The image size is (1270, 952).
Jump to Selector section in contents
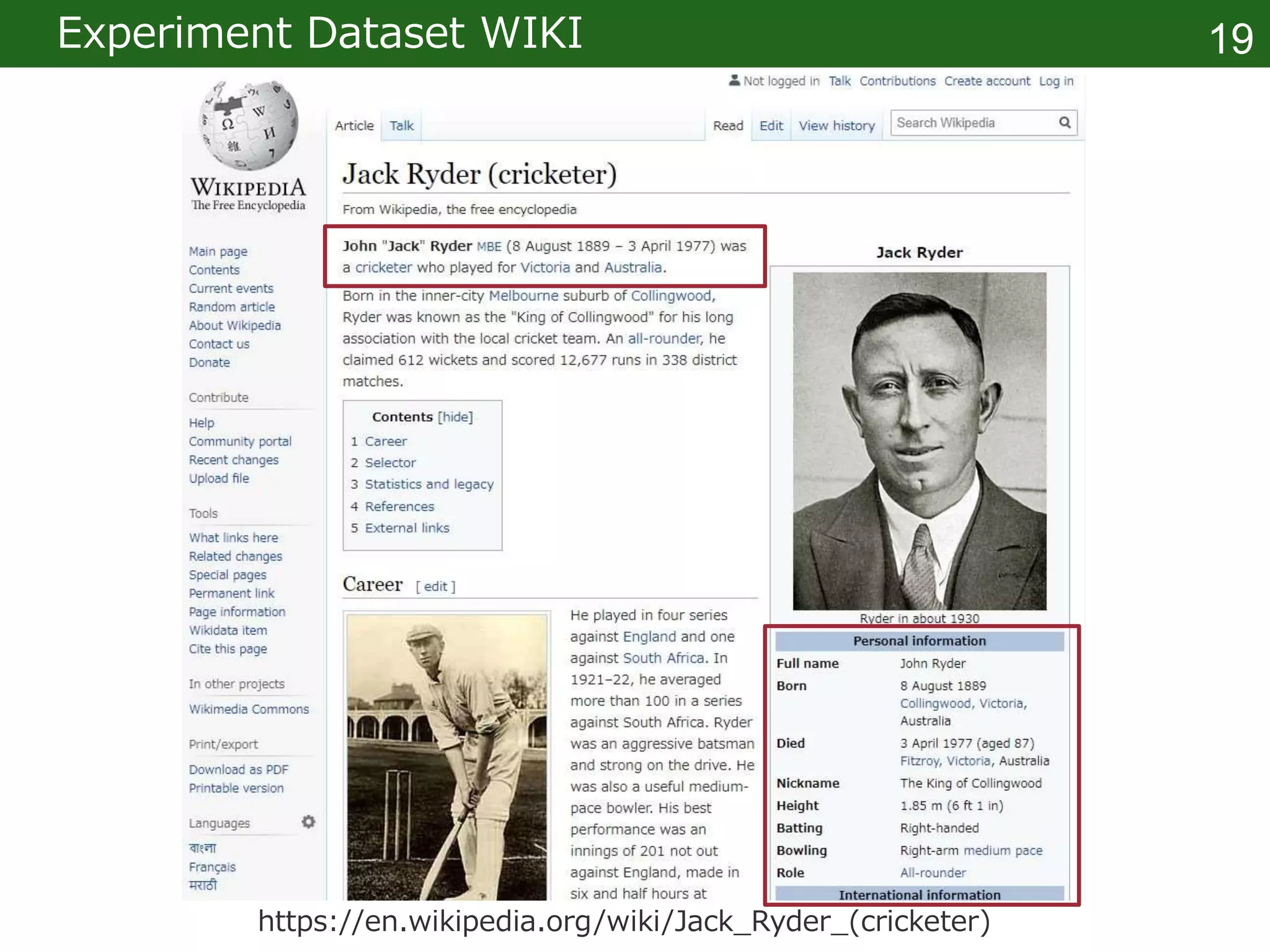point(390,464)
